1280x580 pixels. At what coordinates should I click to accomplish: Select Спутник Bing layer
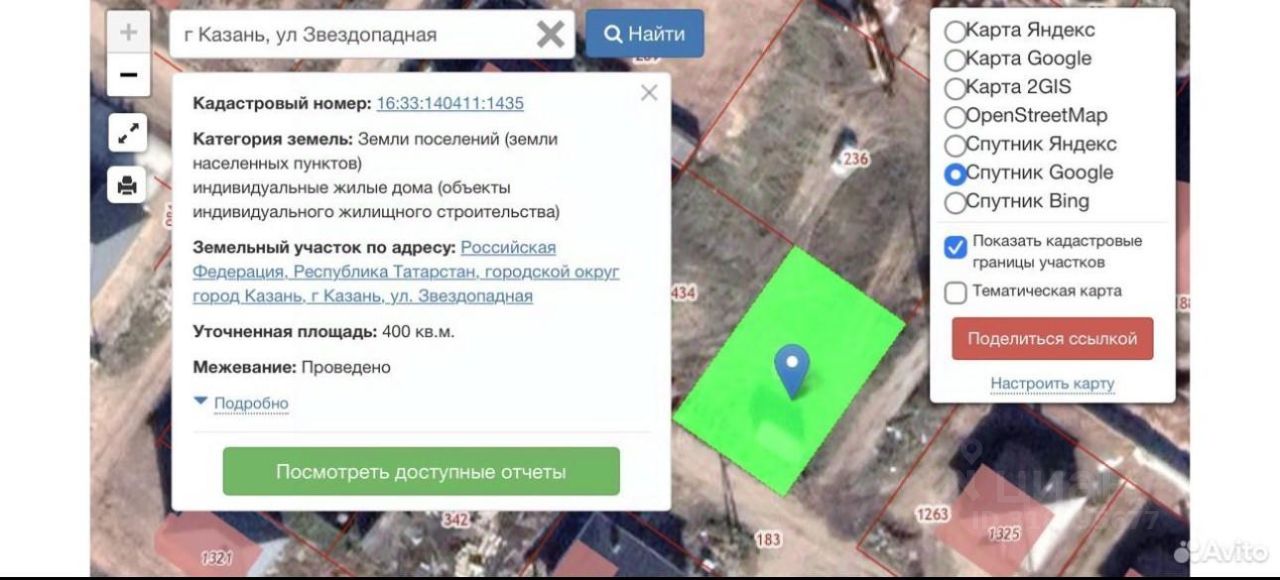coord(955,203)
